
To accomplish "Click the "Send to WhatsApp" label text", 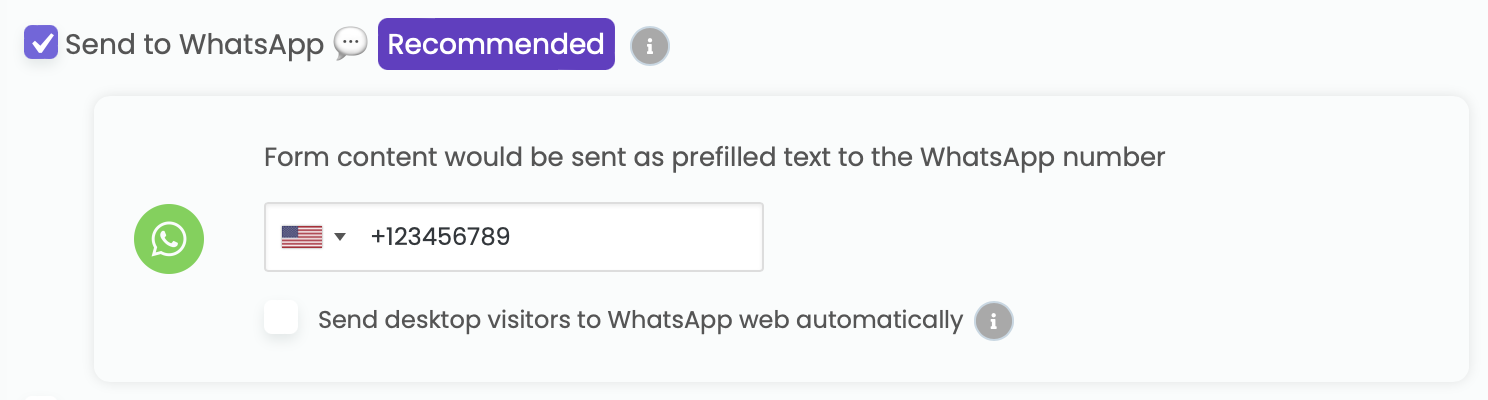I will [195, 44].
